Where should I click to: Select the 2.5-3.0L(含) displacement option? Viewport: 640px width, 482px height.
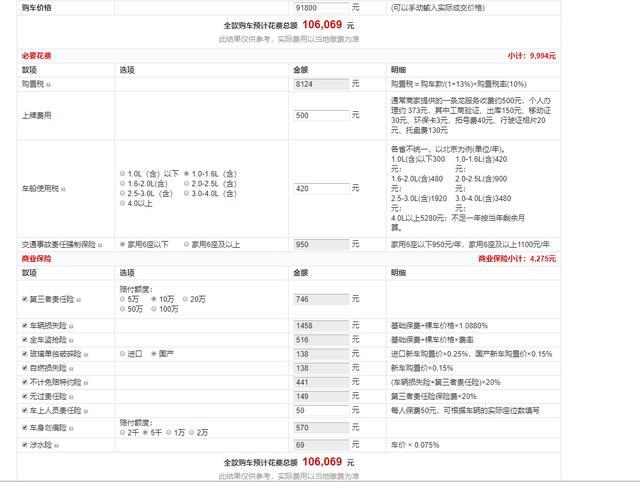(122, 193)
